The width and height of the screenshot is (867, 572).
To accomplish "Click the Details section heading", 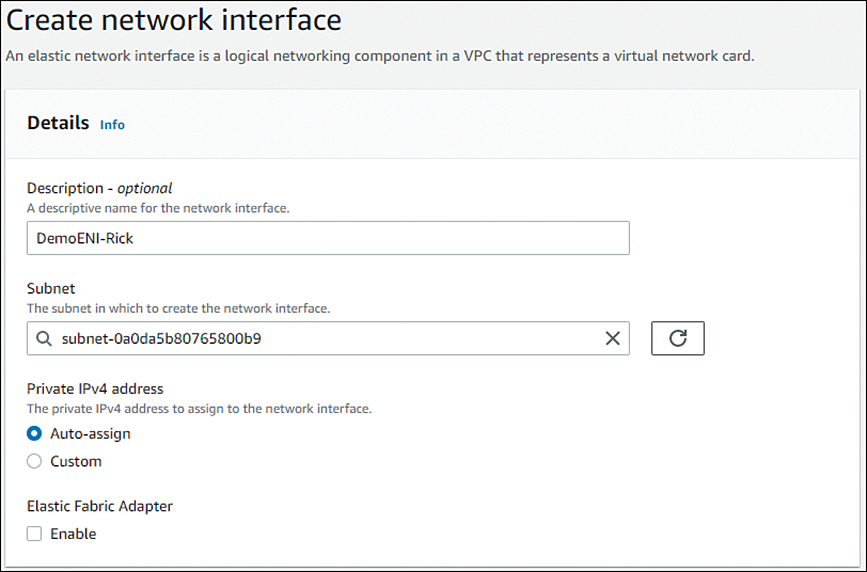I will tap(58, 123).
